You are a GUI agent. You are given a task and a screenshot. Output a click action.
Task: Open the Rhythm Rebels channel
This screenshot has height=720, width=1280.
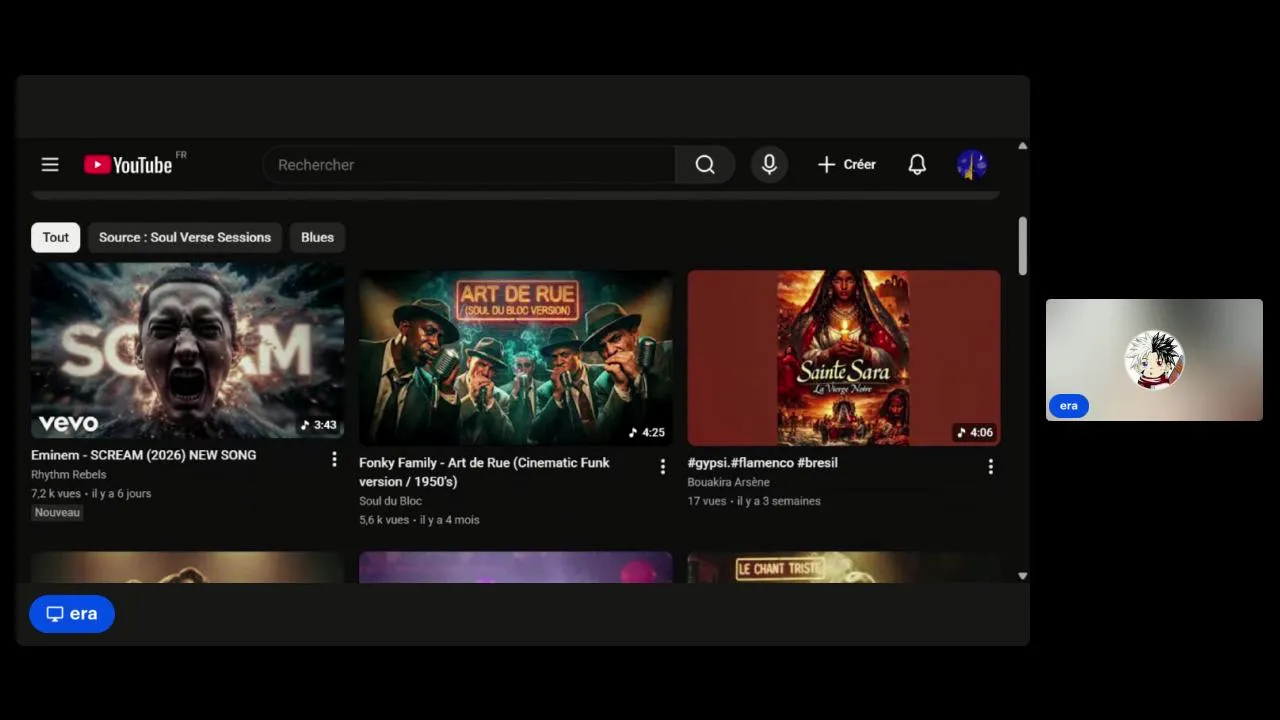[69, 475]
